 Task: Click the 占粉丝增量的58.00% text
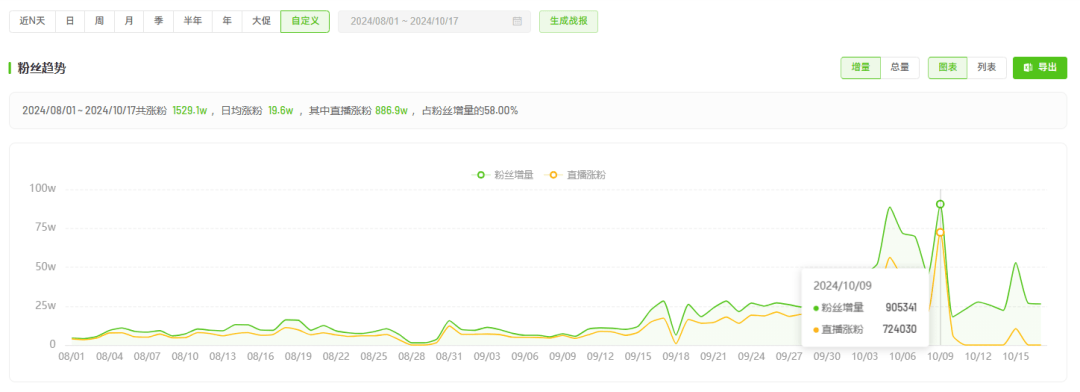click(x=470, y=110)
